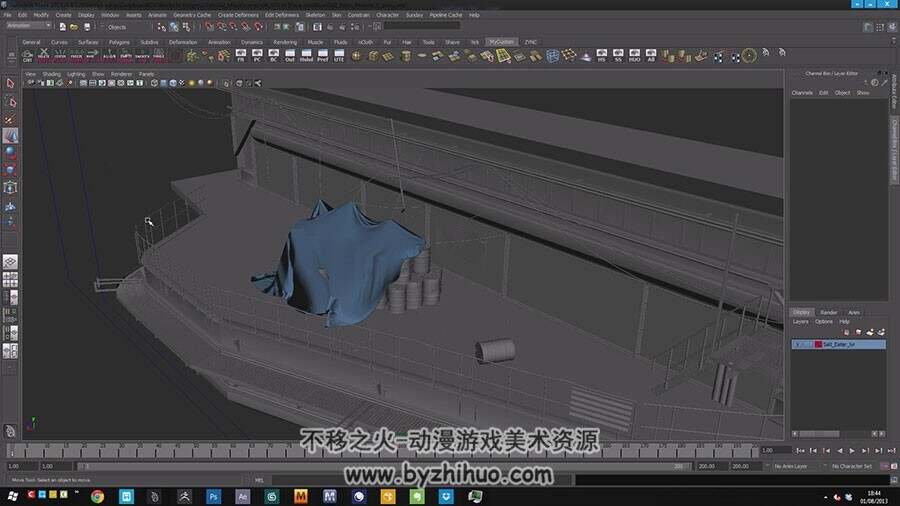Switch to the Render layer tab

828,313
